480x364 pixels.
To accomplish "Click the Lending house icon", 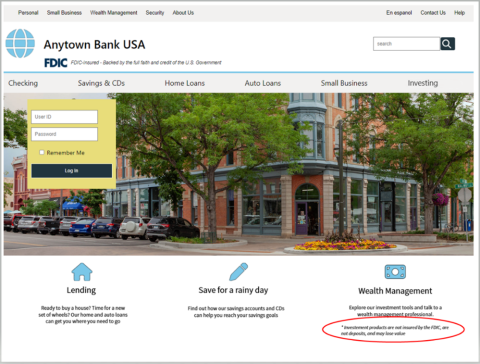I will [82, 272].
